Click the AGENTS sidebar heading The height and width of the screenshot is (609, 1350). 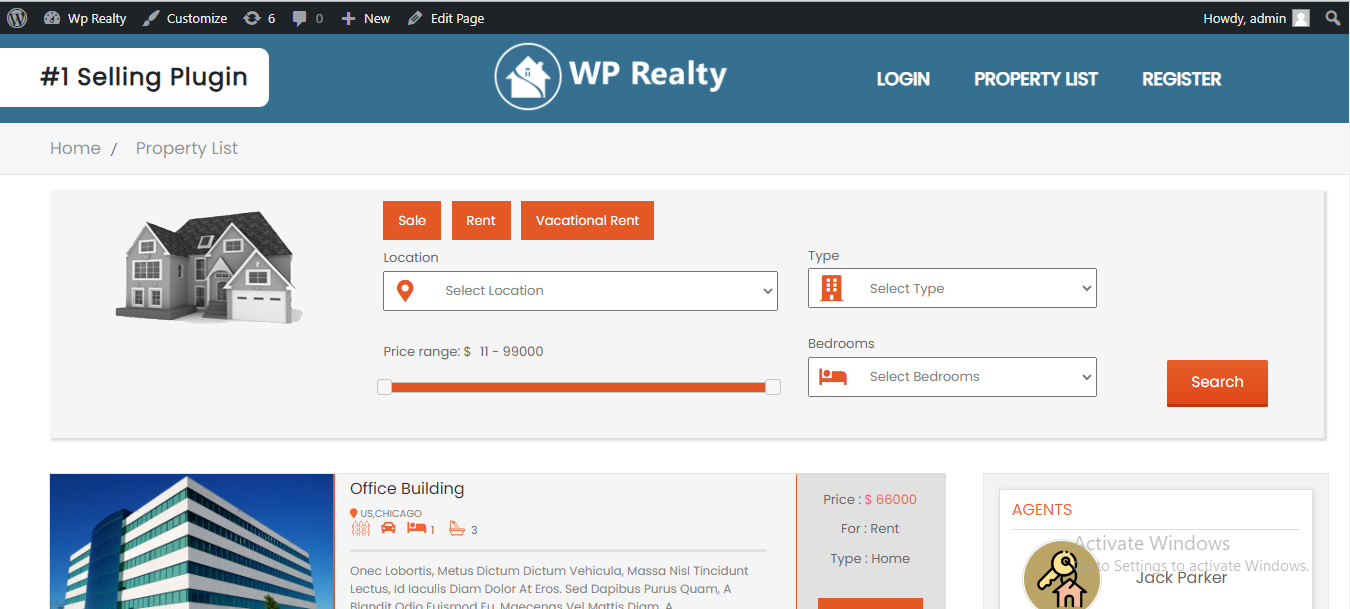click(1042, 510)
